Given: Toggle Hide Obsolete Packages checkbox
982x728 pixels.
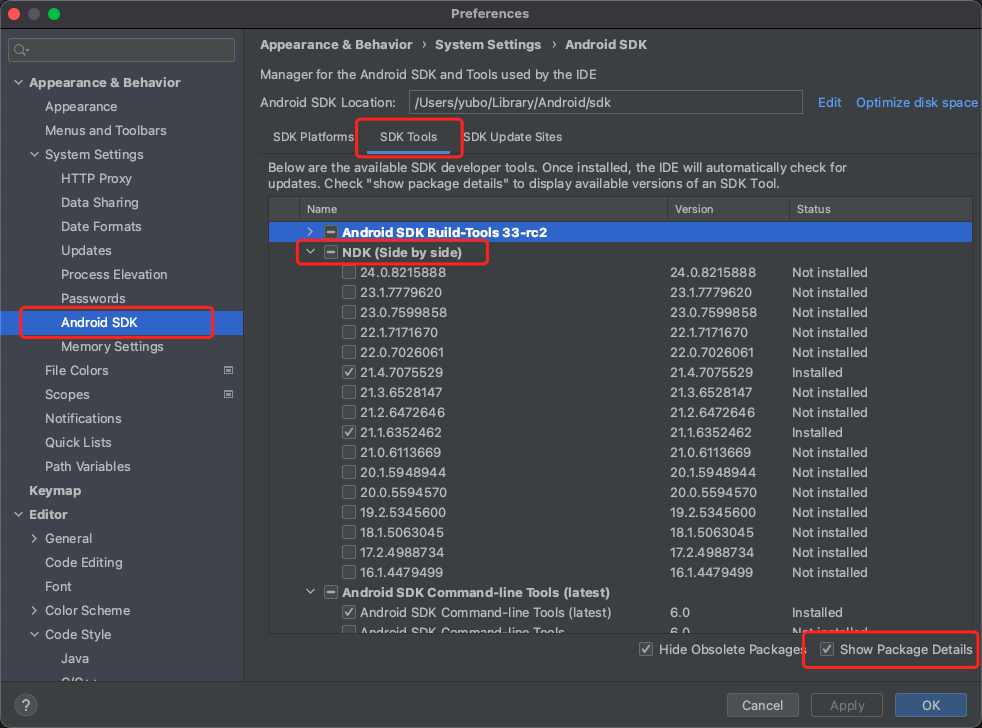Looking at the screenshot, I should click(x=646, y=649).
